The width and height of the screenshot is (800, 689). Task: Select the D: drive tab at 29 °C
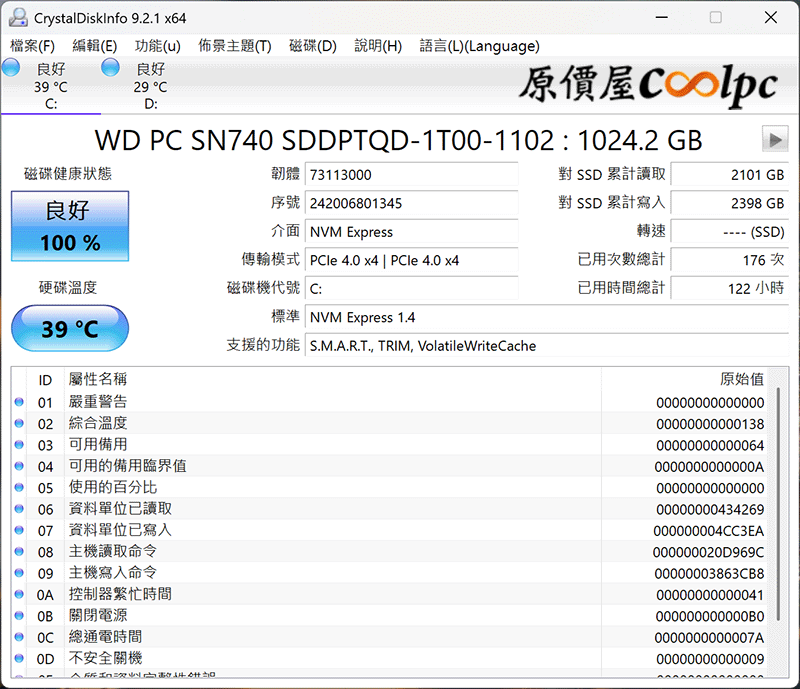(151, 86)
